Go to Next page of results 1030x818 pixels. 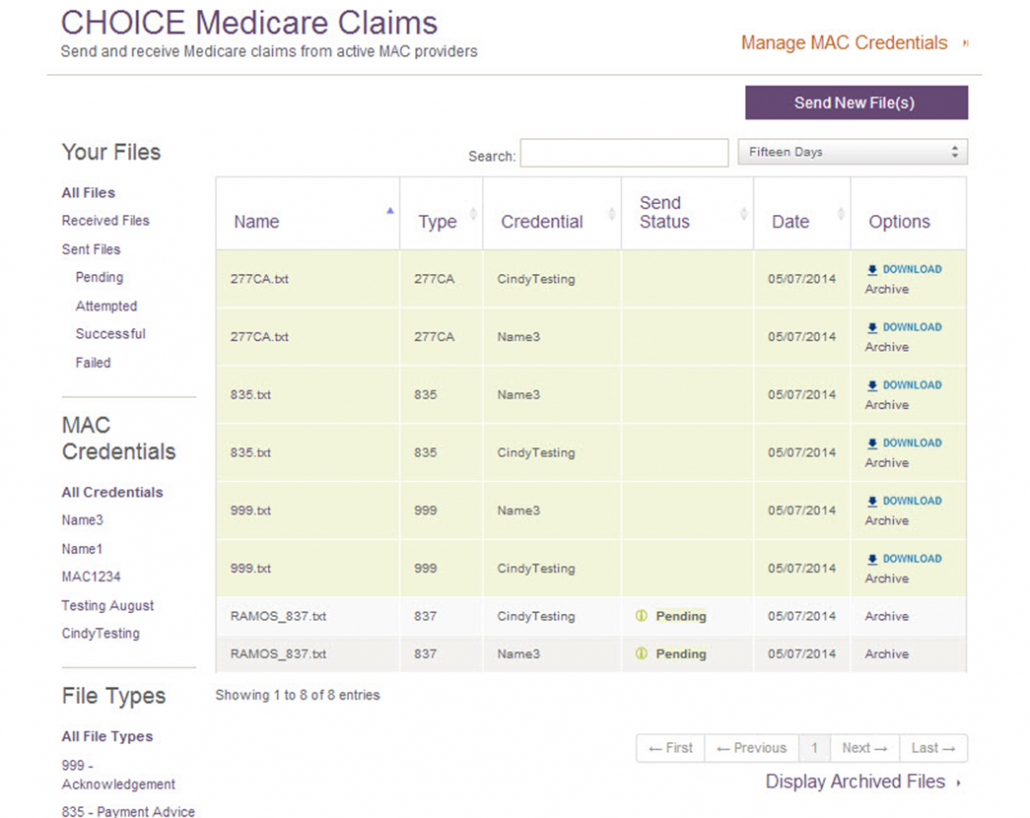click(x=864, y=748)
